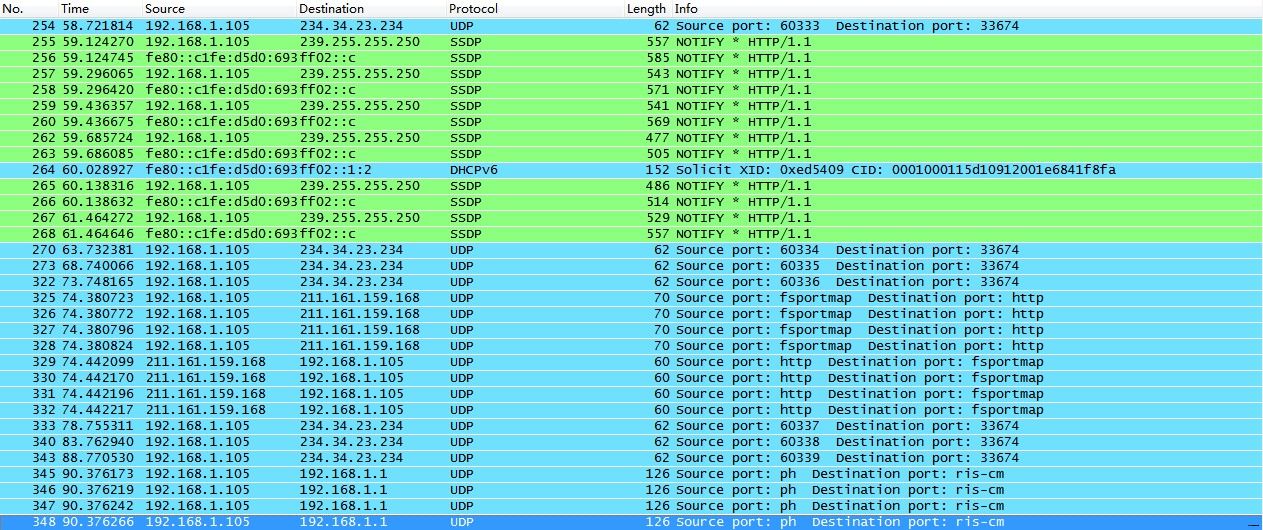This screenshot has width=1263, height=530.
Task: Select packet 270 source port 60334
Action: click(x=631, y=250)
